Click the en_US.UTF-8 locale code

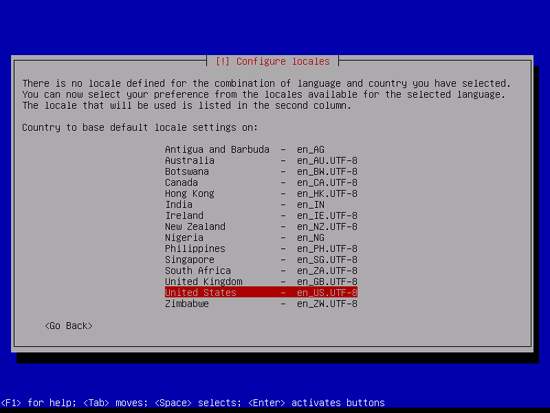point(327,292)
